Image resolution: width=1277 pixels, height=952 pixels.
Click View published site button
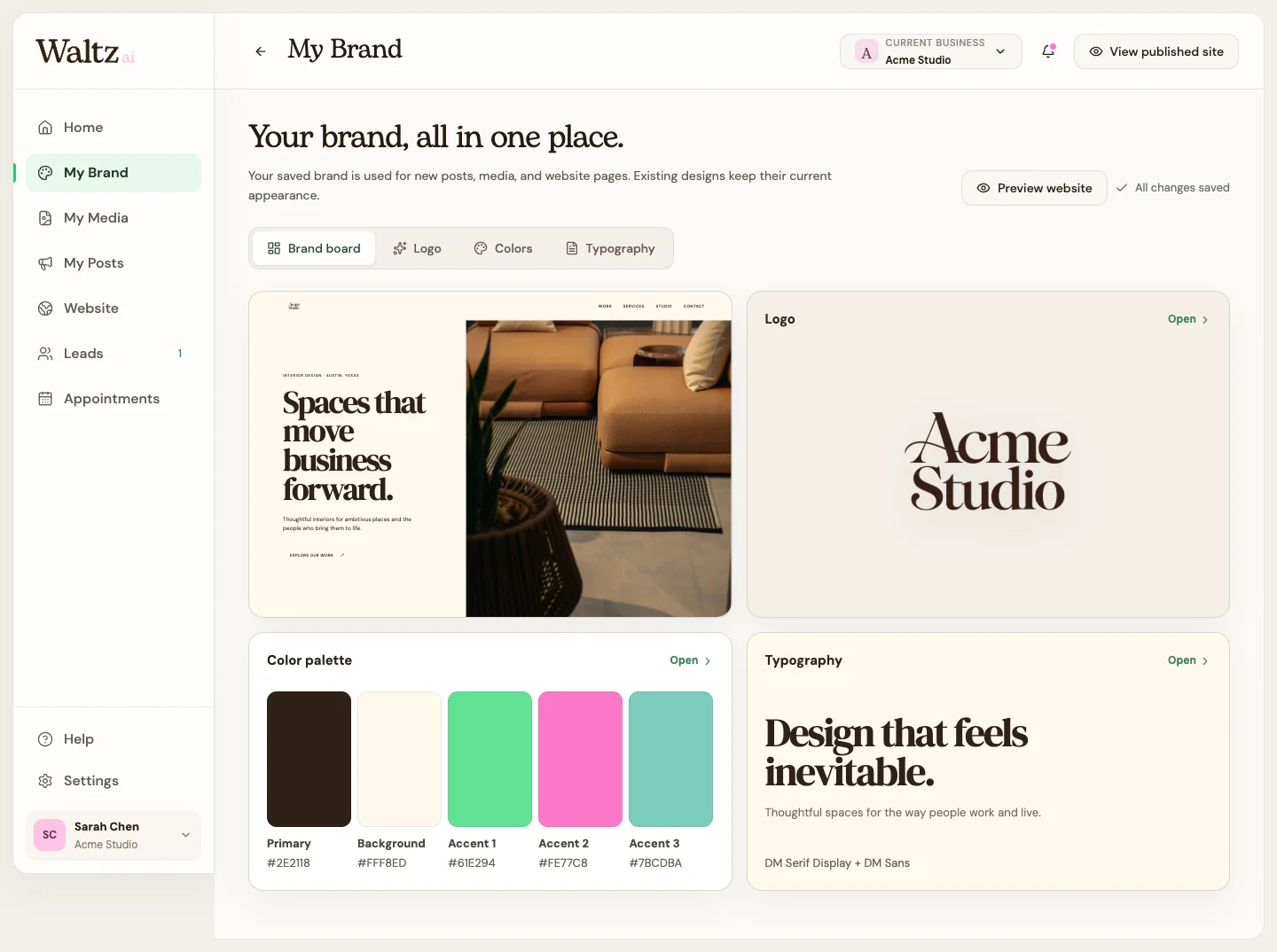point(1156,51)
